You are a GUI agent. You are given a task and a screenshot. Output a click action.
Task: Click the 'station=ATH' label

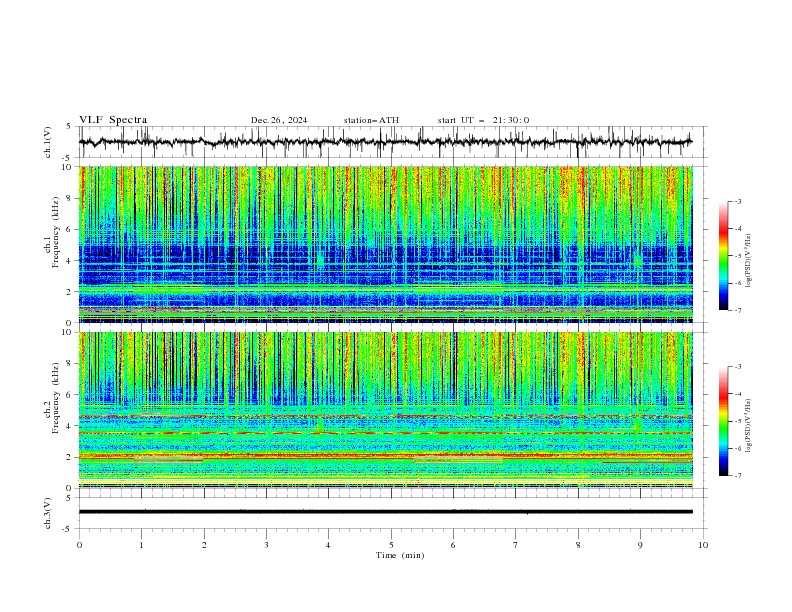click(371, 120)
